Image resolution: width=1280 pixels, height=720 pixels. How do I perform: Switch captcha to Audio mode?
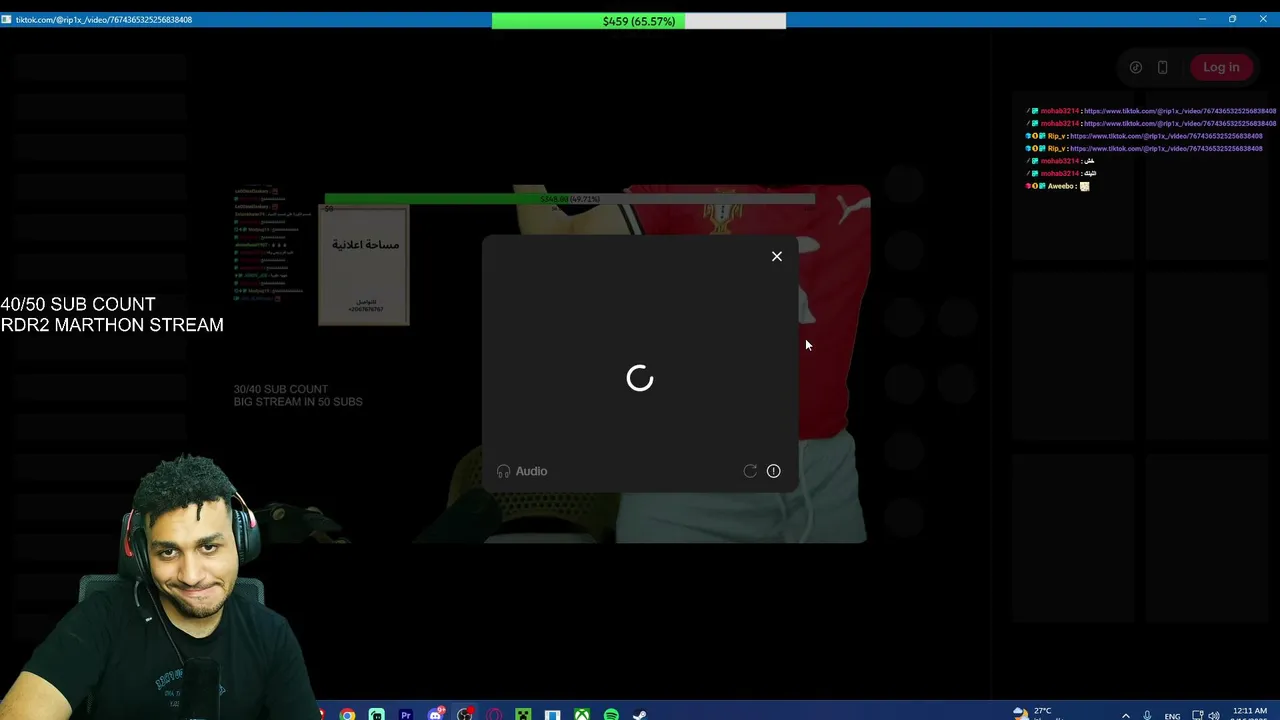(x=522, y=471)
